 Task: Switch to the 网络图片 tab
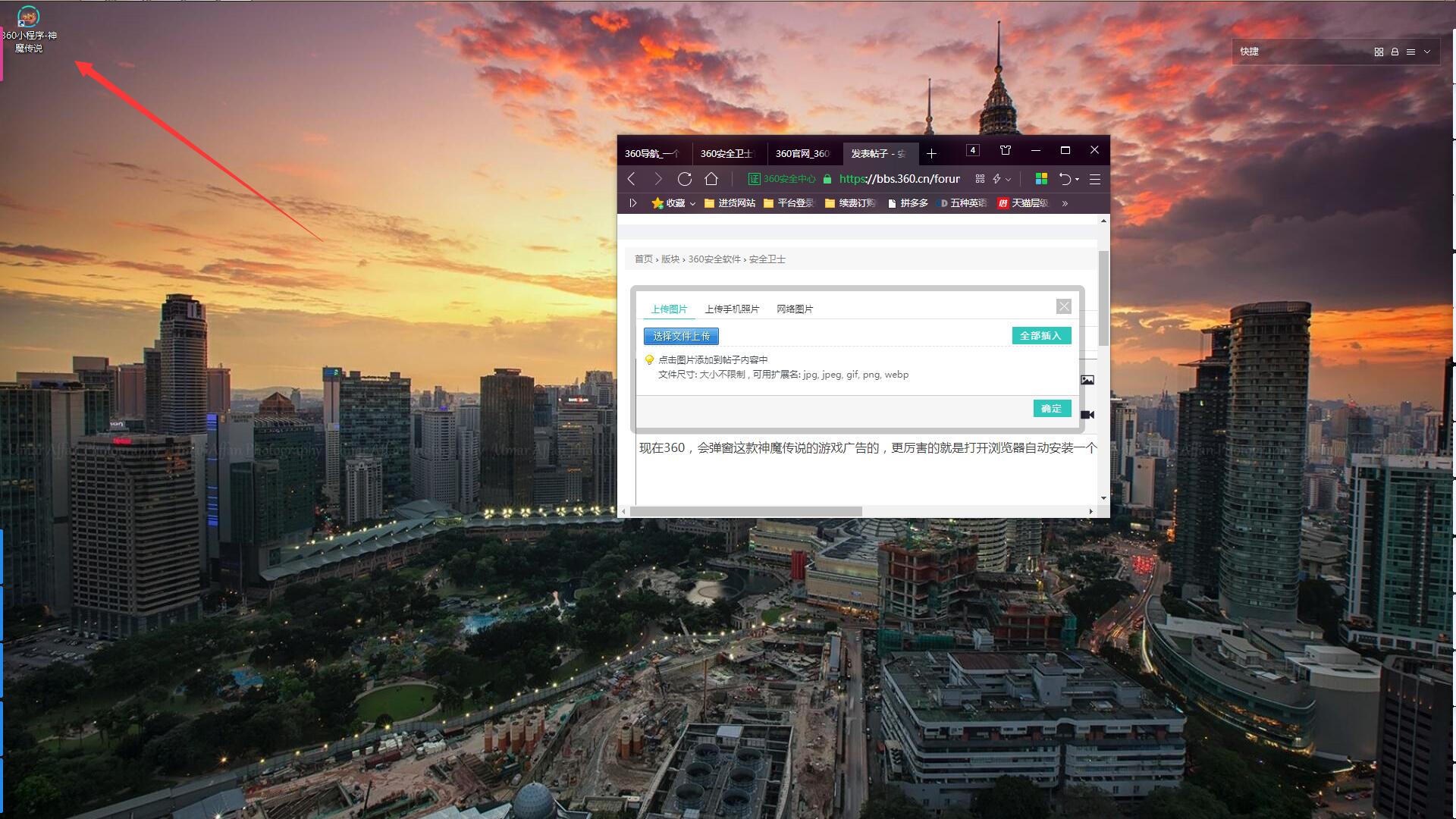tap(794, 309)
